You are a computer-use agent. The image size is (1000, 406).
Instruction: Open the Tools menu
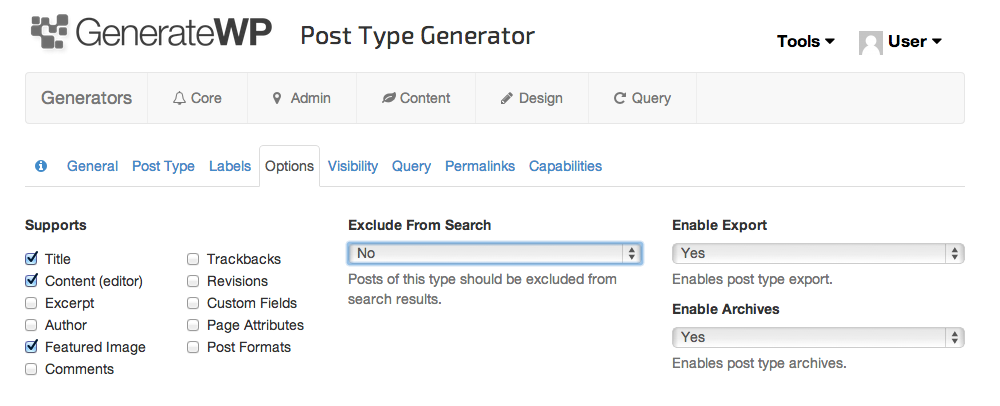(805, 42)
